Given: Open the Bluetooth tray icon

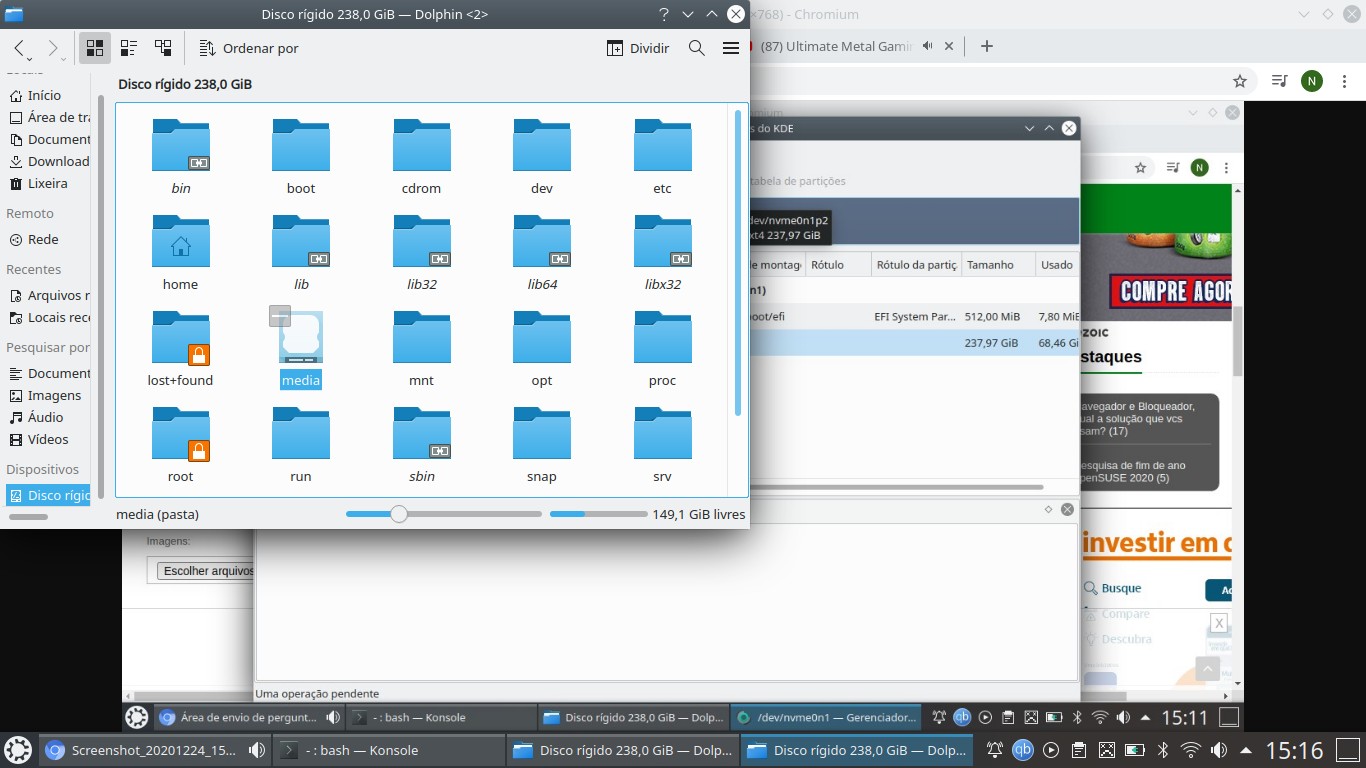Looking at the screenshot, I should [1163, 750].
